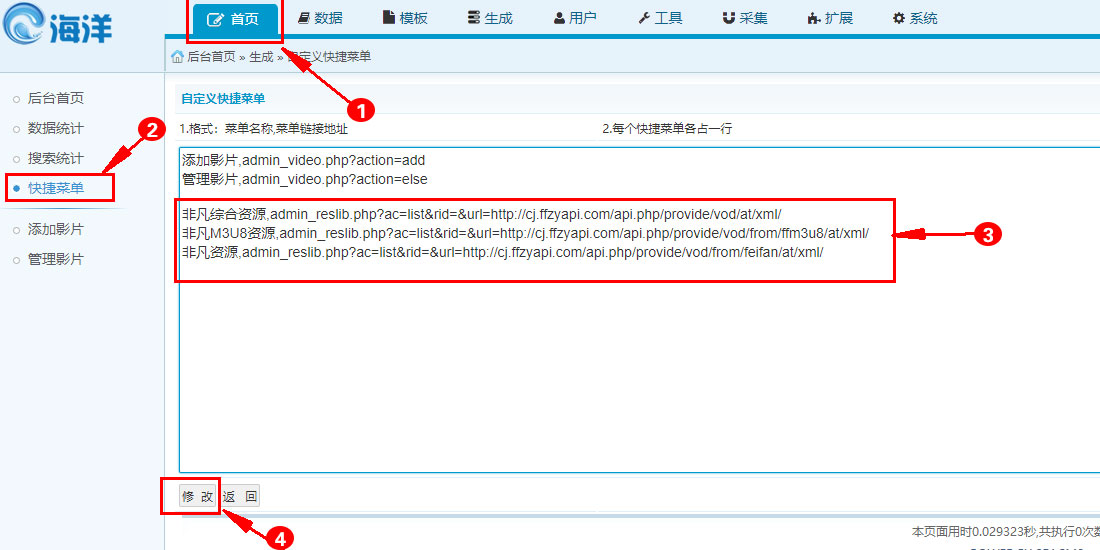Click the person icon beside 用户
Image resolution: width=1100 pixels, height=550 pixels.
[559, 18]
